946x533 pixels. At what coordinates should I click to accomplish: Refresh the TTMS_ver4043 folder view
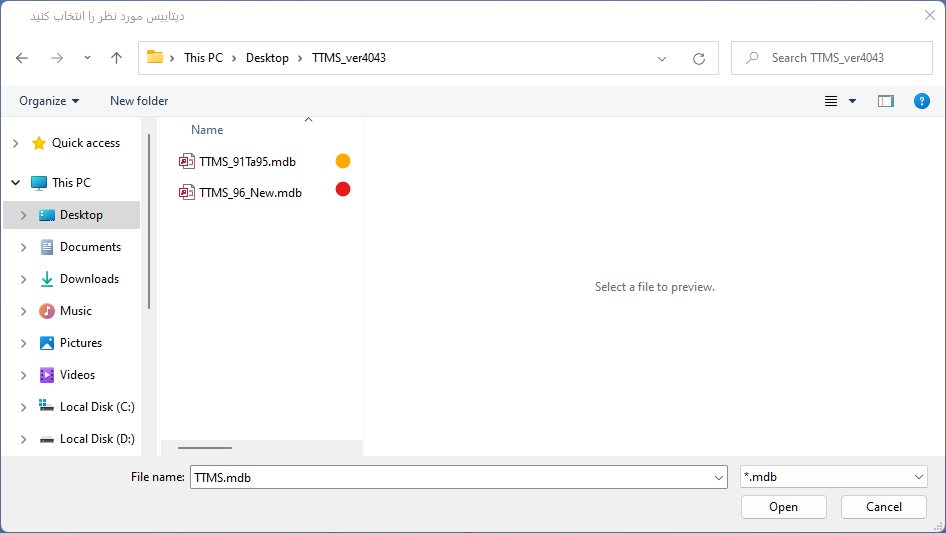point(699,58)
